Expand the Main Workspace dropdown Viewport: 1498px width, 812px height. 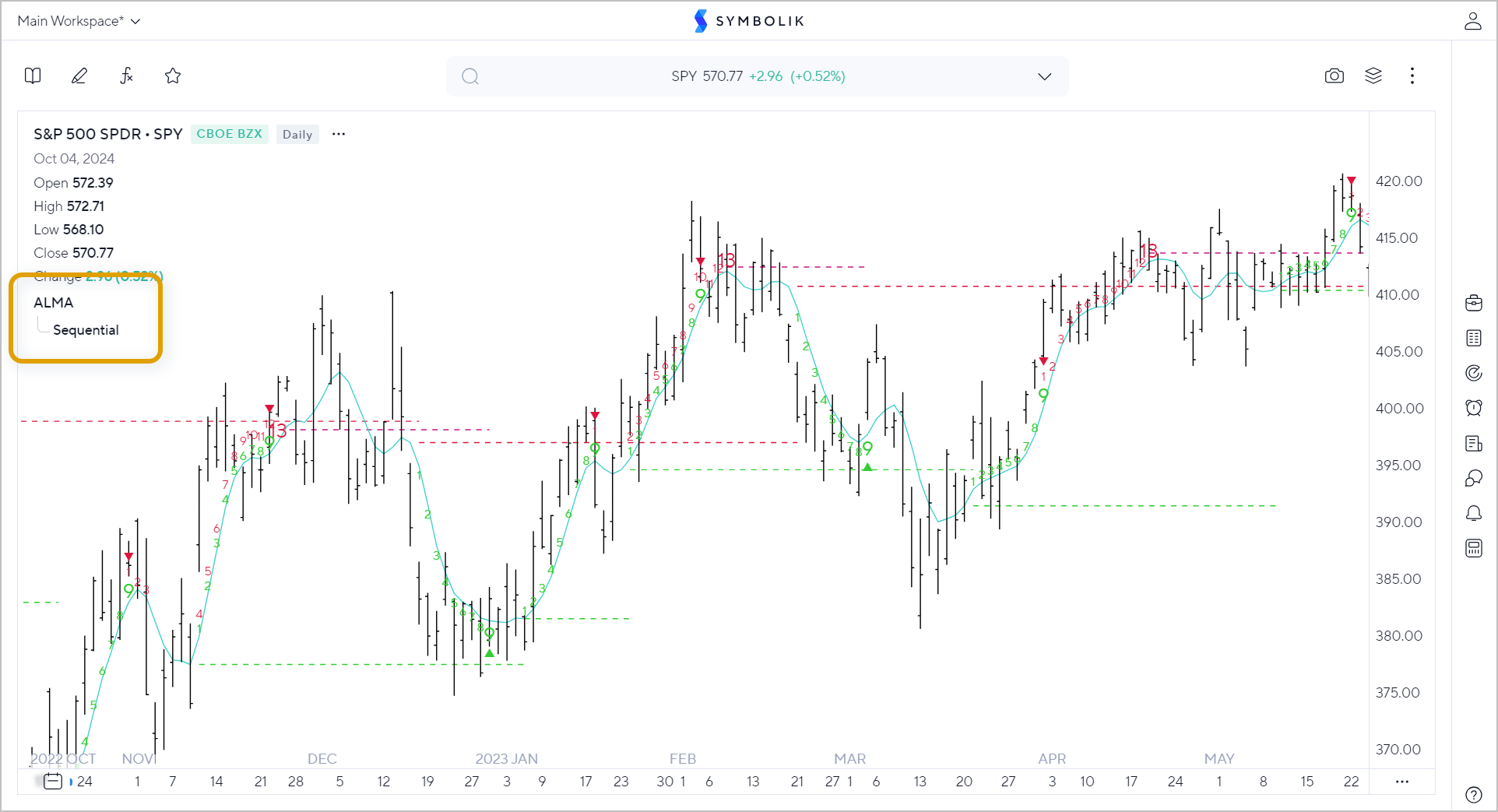[79, 21]
